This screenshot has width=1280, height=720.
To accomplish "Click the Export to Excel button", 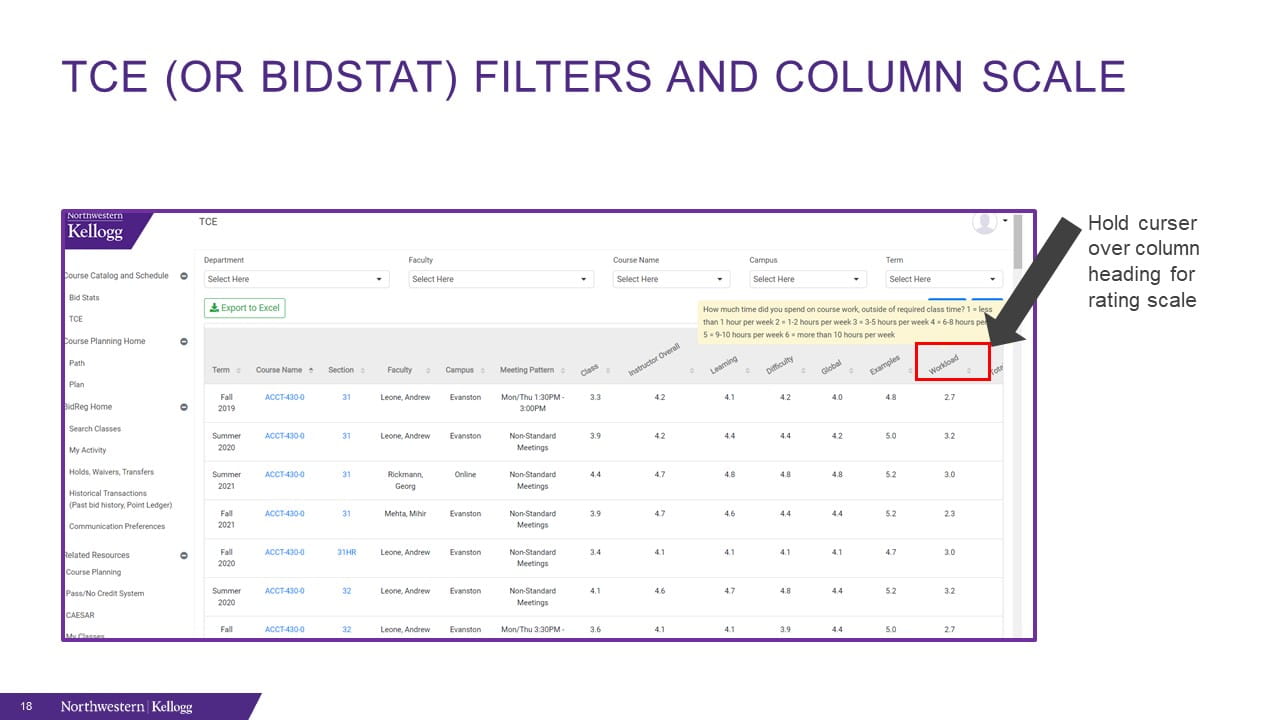I will 245,308.
